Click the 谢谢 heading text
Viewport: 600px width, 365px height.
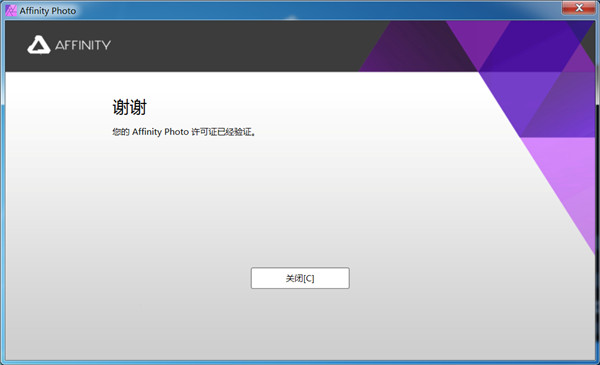click(x=129, y=107)
